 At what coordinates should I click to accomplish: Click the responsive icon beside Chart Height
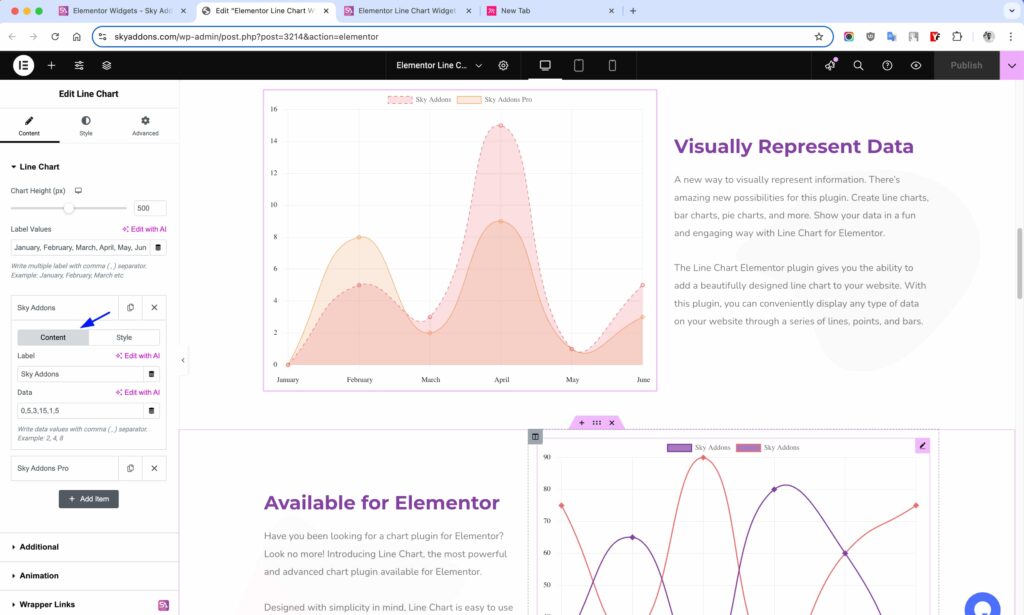point(78,191)
